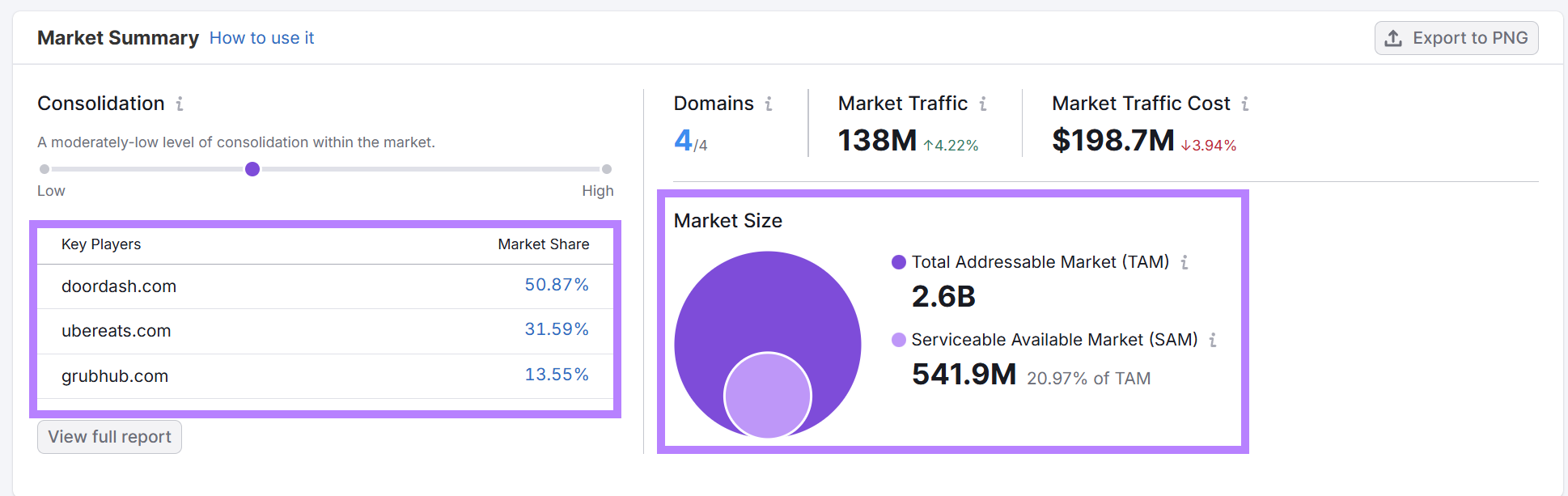
Task: Click the Domains count 4 link
Action: 684,141
